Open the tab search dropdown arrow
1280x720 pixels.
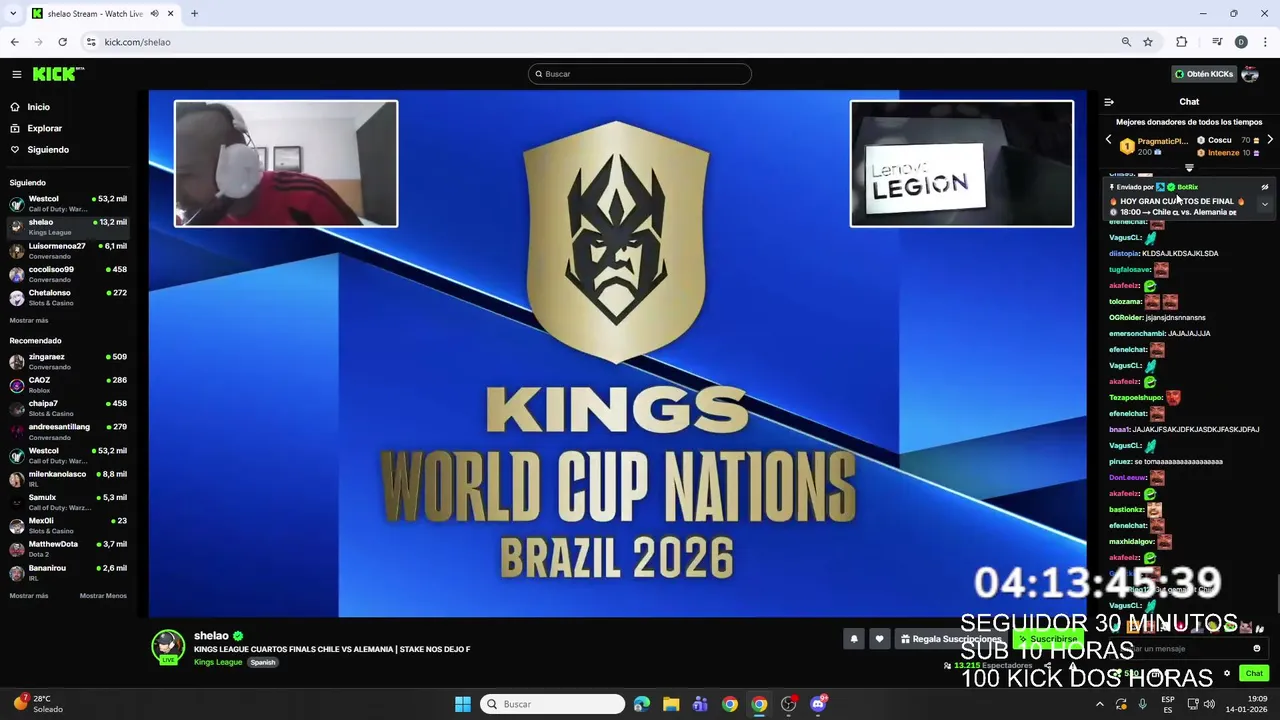tap(14, 13)
